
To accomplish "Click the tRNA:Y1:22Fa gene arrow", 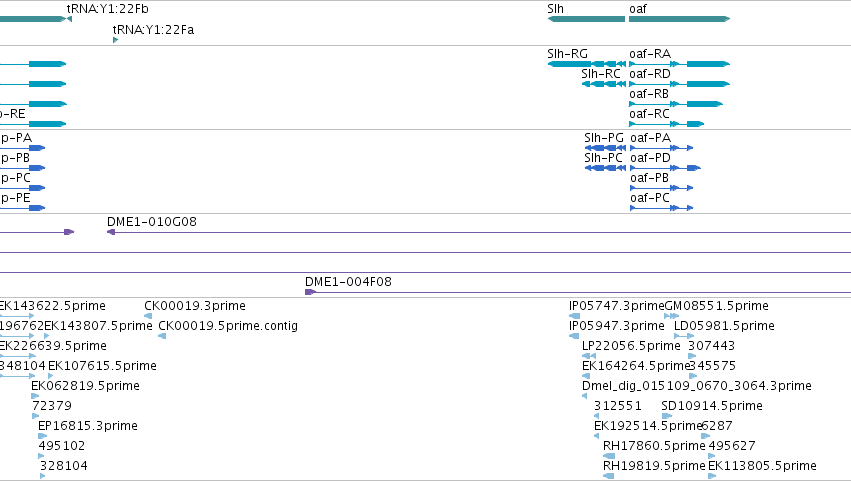I will (115, 40).
